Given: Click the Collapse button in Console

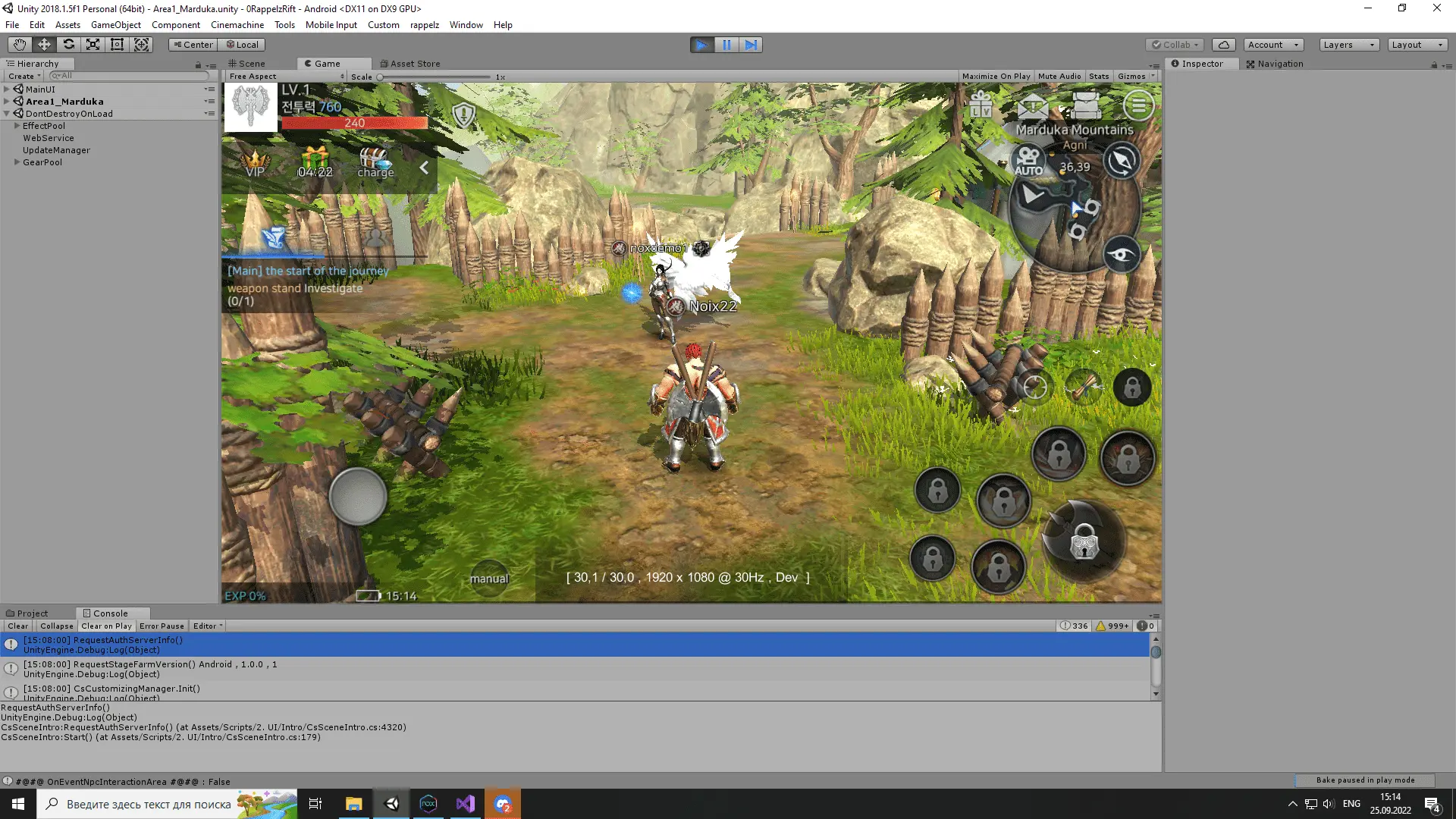Looking at the screenshot, I should click(x=57, y=626).
